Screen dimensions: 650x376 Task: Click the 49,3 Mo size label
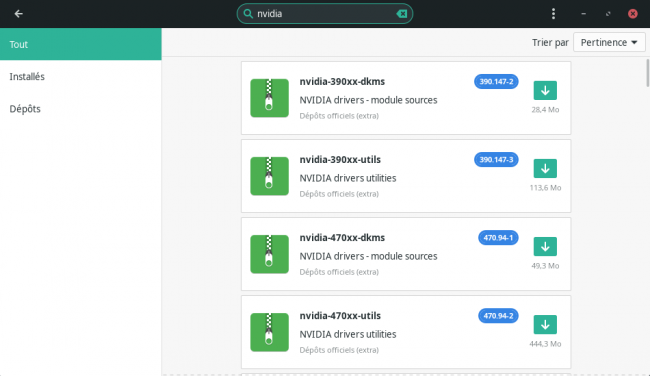click(545, 266)
